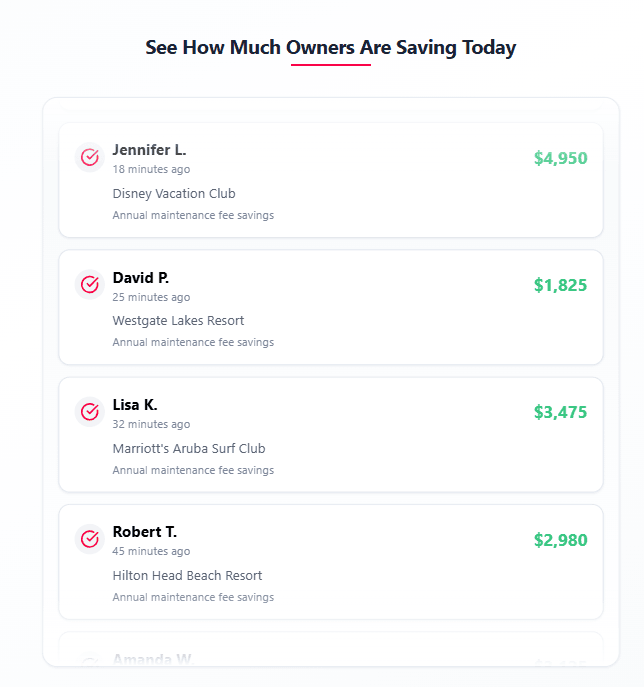Open Marriott's Aruba Surf Club resort name
The width and height of the screenshot is (644, 687).
point(189,448)
